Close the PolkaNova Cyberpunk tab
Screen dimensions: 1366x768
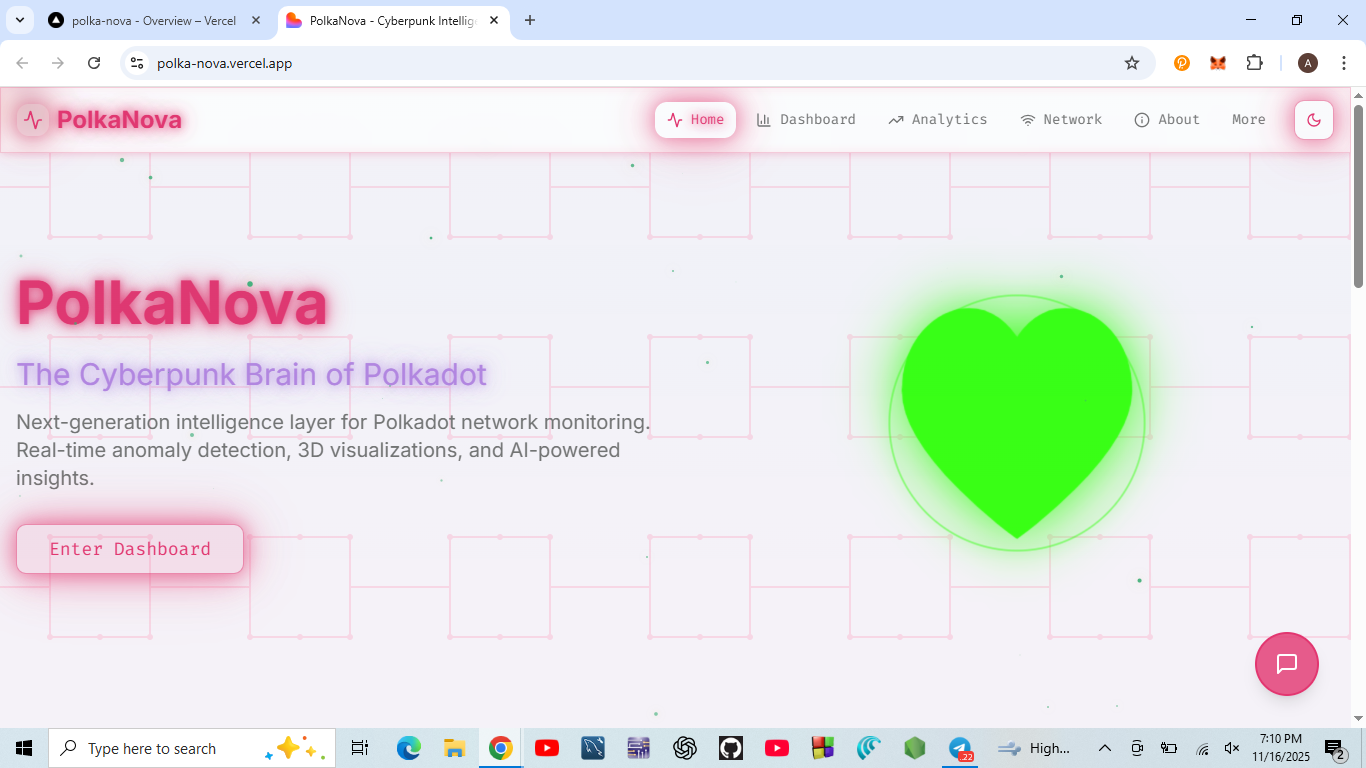click(494, 20)
